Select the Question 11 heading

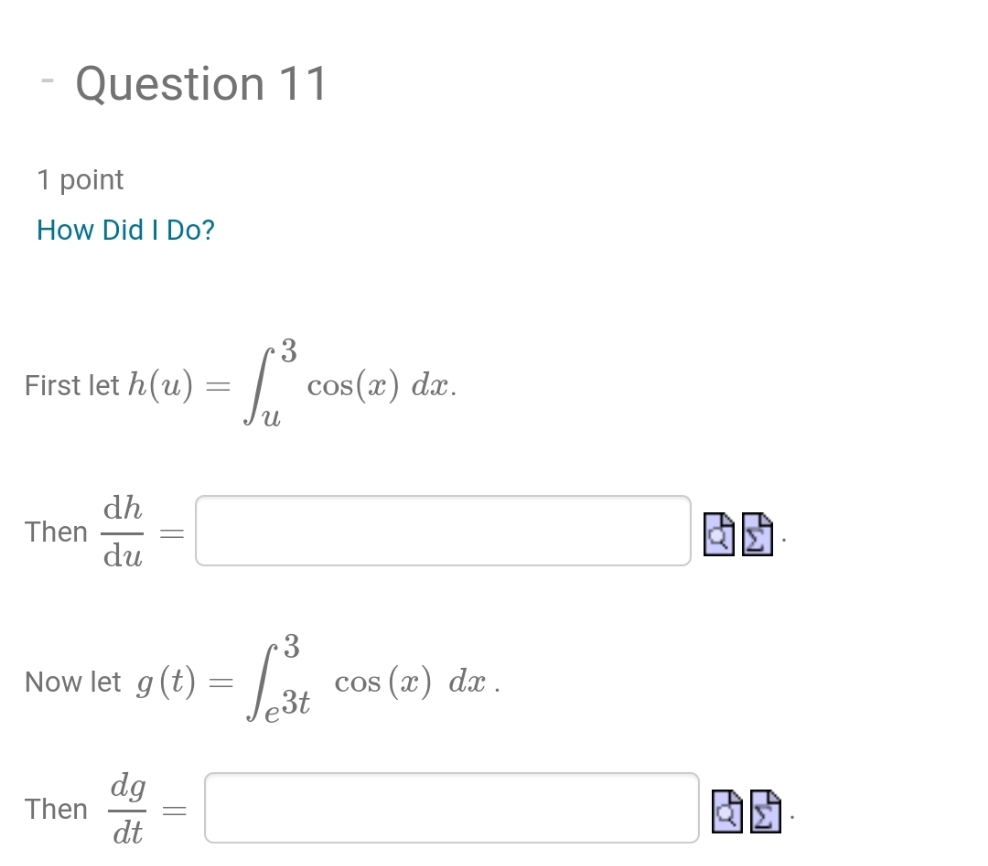[x=200, y=84]
